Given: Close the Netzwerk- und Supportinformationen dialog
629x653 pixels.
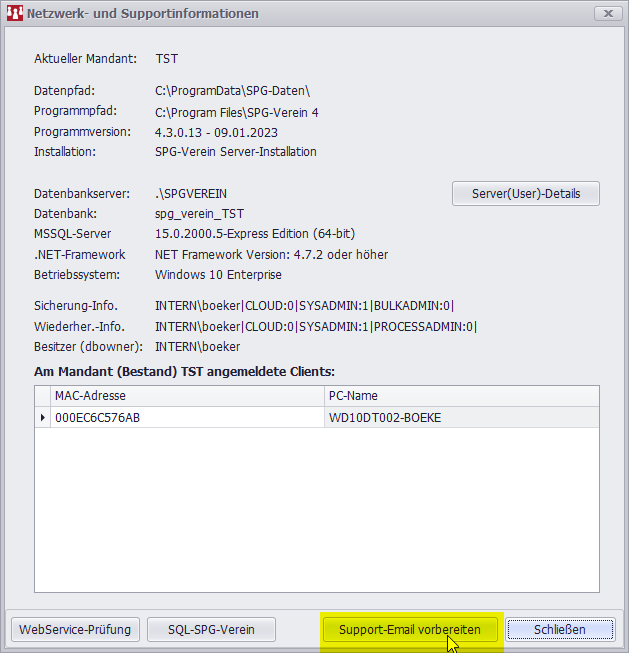Looking at the screenshot, I should pos(607,14).
